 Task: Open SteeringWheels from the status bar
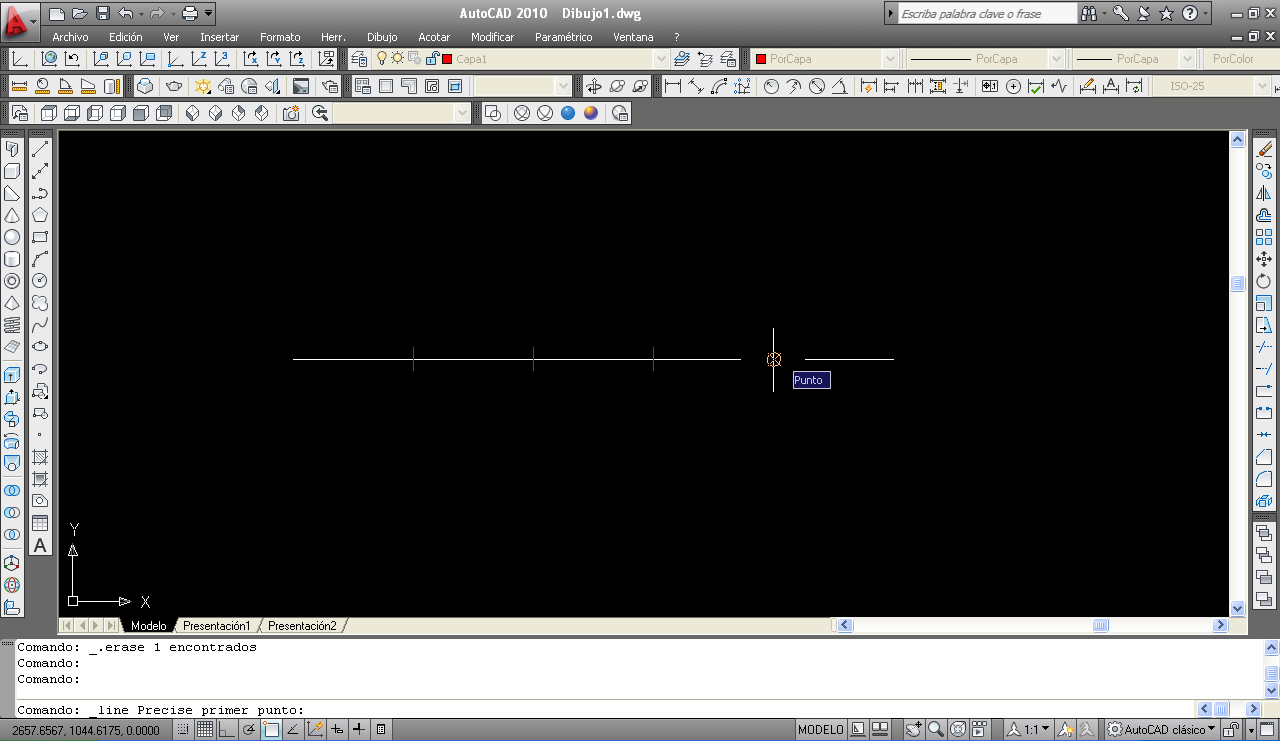pyautogui.click(x=957, y=729)
